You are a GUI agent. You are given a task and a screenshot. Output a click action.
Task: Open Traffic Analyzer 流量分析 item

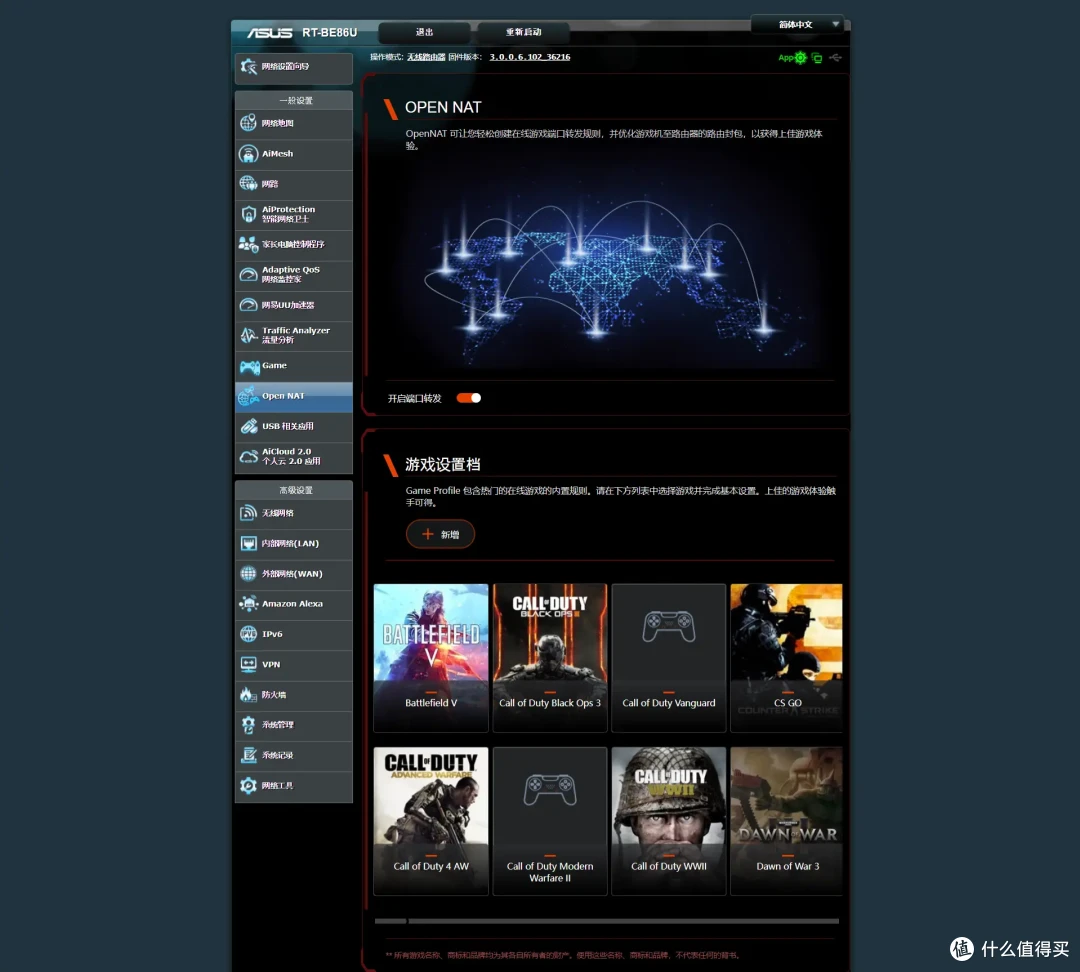tap(293, 336)
